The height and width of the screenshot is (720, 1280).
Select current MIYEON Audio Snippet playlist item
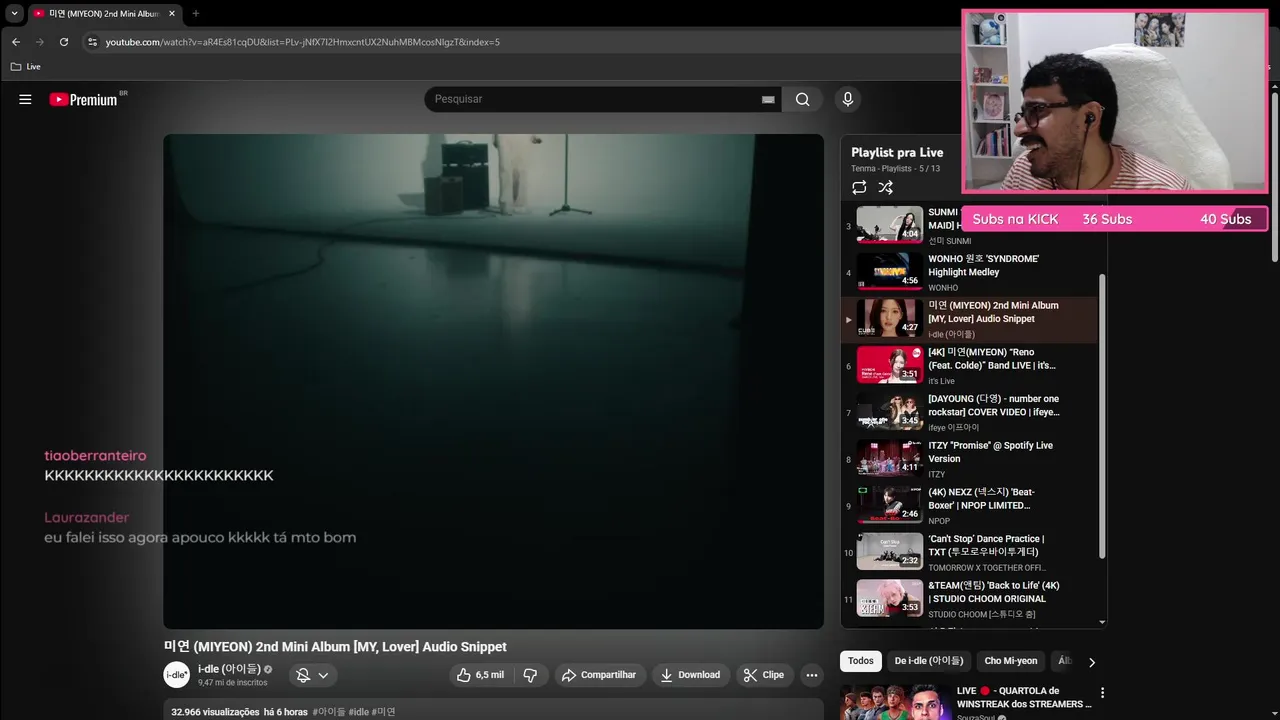point(970,319)
